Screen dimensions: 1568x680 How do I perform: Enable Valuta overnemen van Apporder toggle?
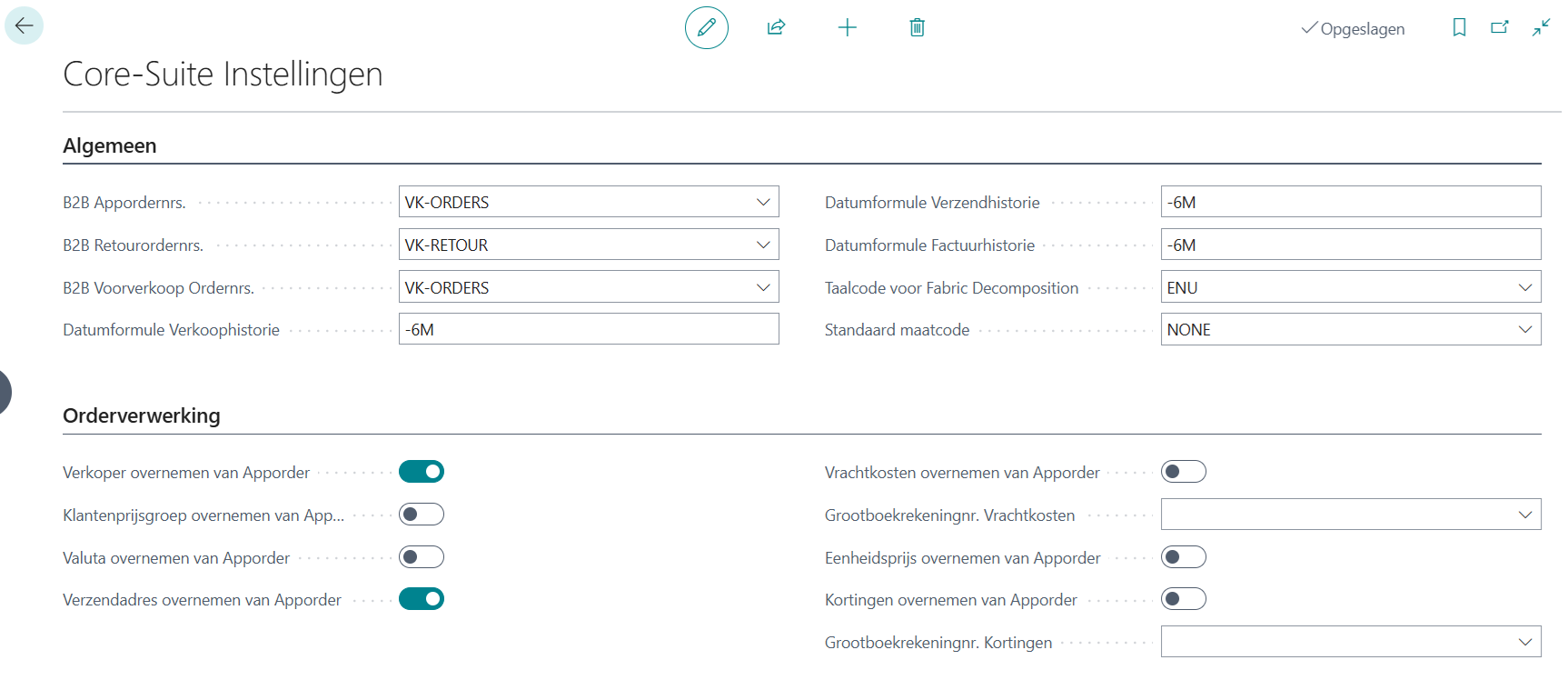pos(422,557)
